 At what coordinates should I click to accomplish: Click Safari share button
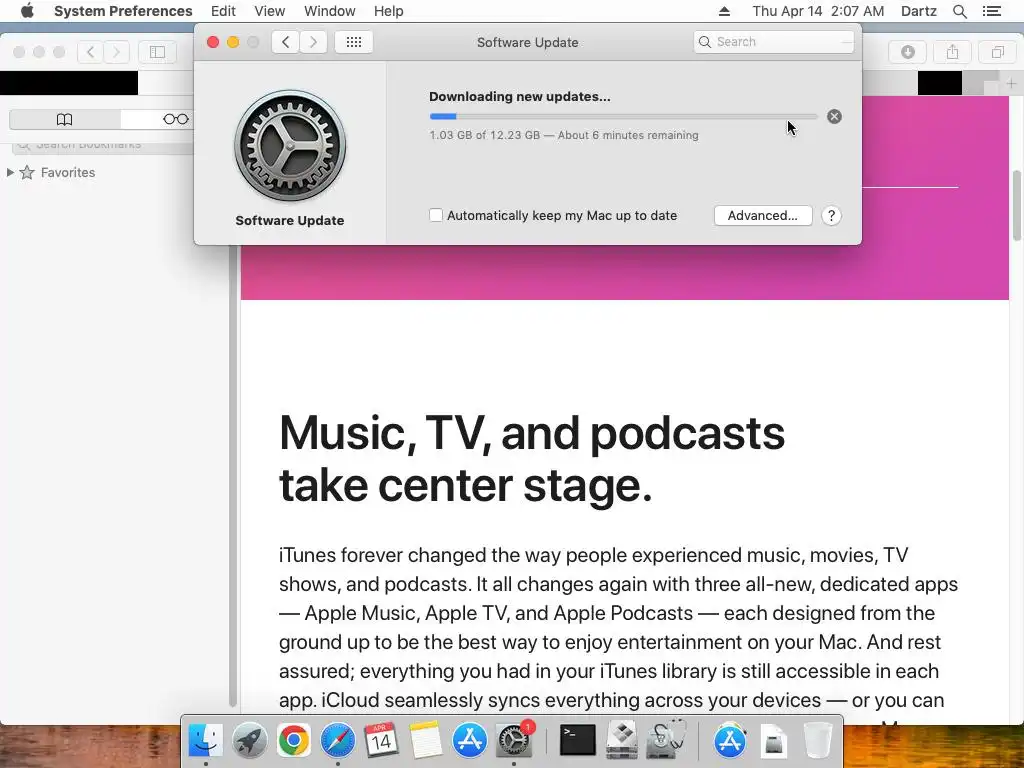tap(952, 52)
